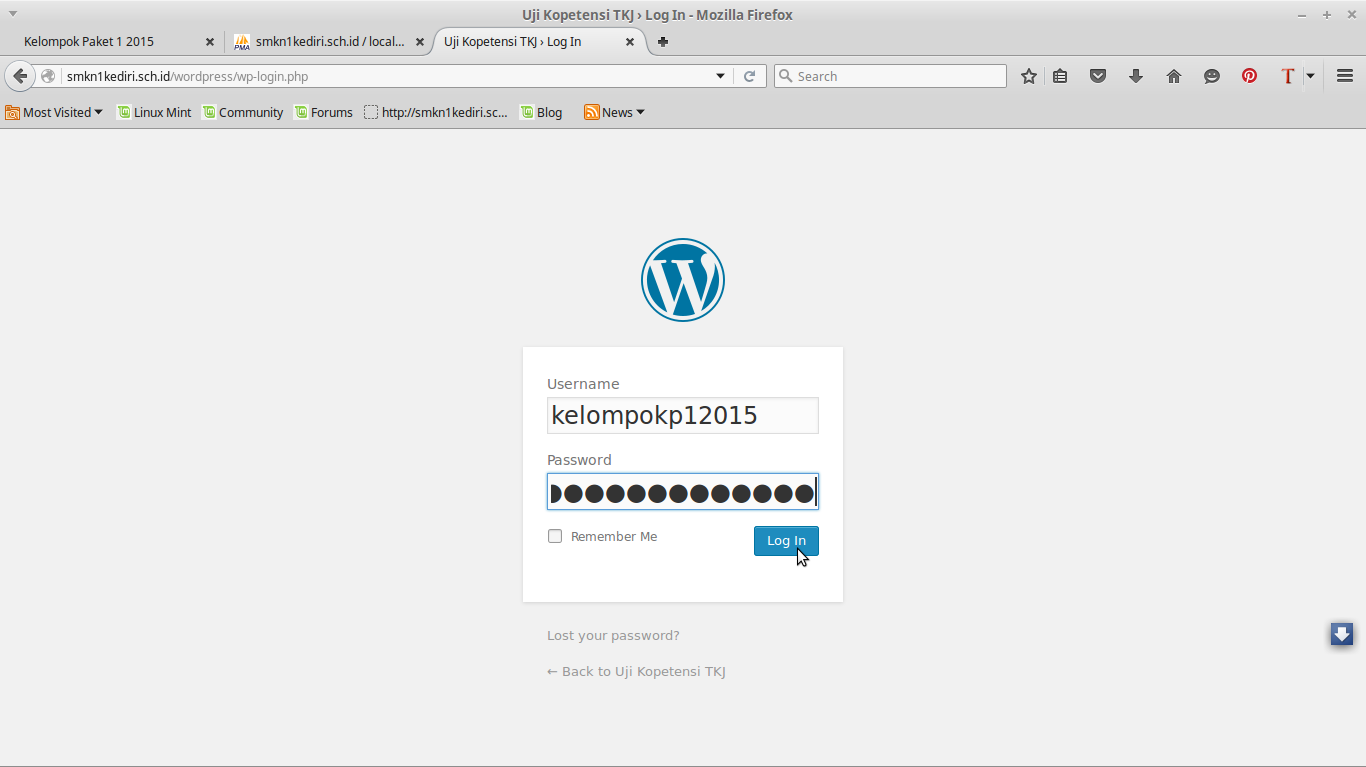Open dropdown arrow next to red T icon
The image size is (1366, 767).
[x=1310, y=76]
